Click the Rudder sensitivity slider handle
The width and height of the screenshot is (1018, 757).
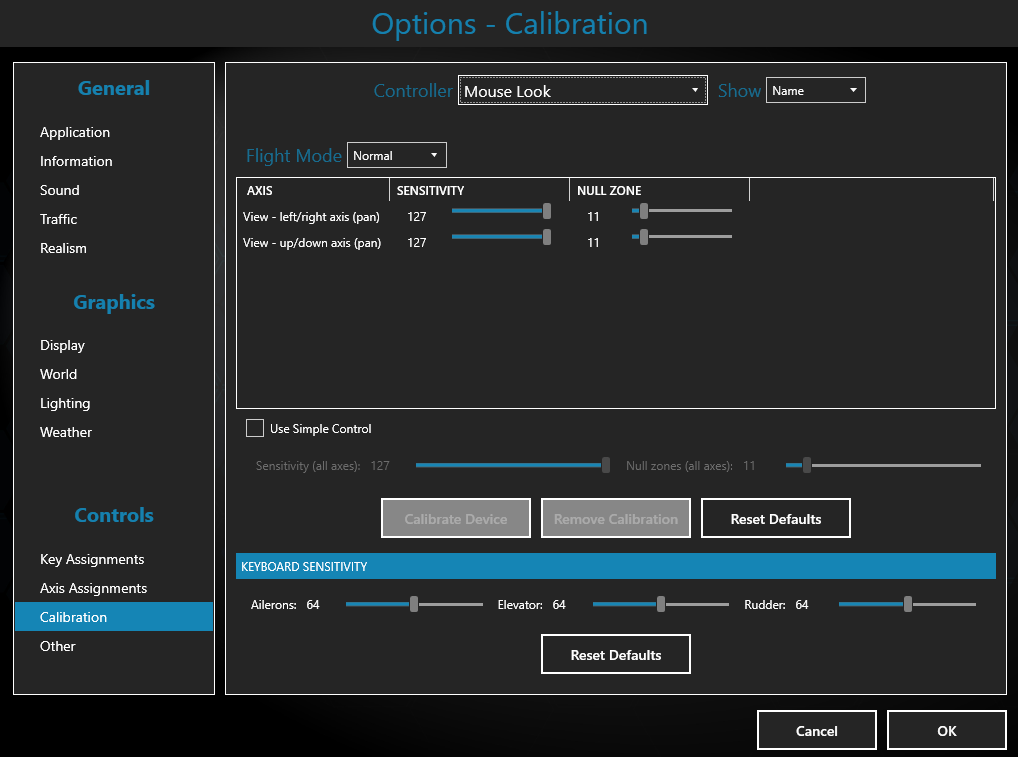click(x=907, y=604)
